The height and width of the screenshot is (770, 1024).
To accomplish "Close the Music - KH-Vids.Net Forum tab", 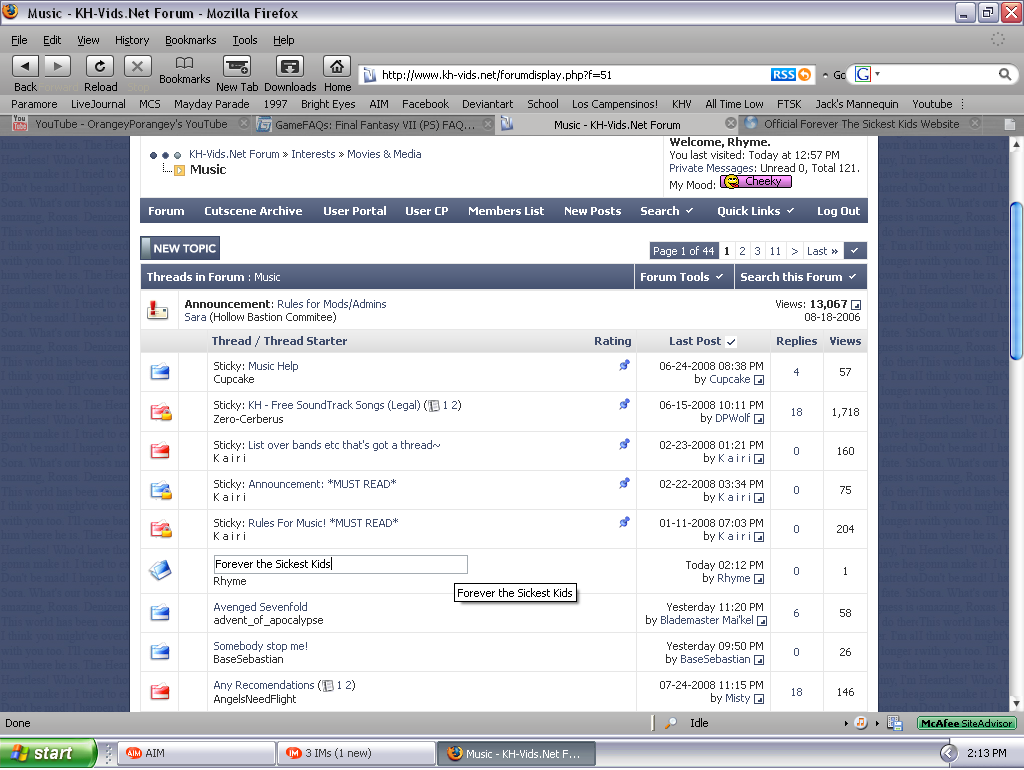I will tap(731, 123).
